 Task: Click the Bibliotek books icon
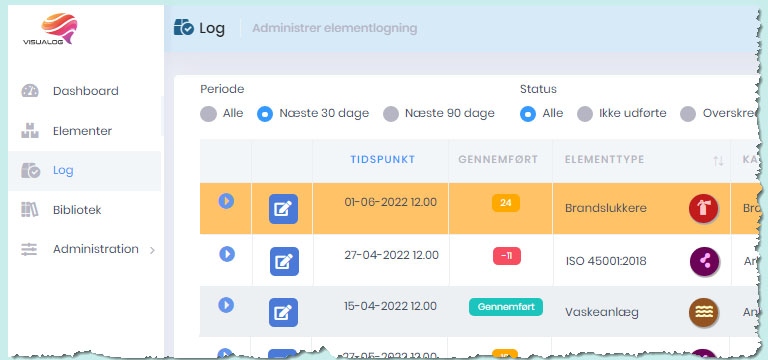click(30, 210)
